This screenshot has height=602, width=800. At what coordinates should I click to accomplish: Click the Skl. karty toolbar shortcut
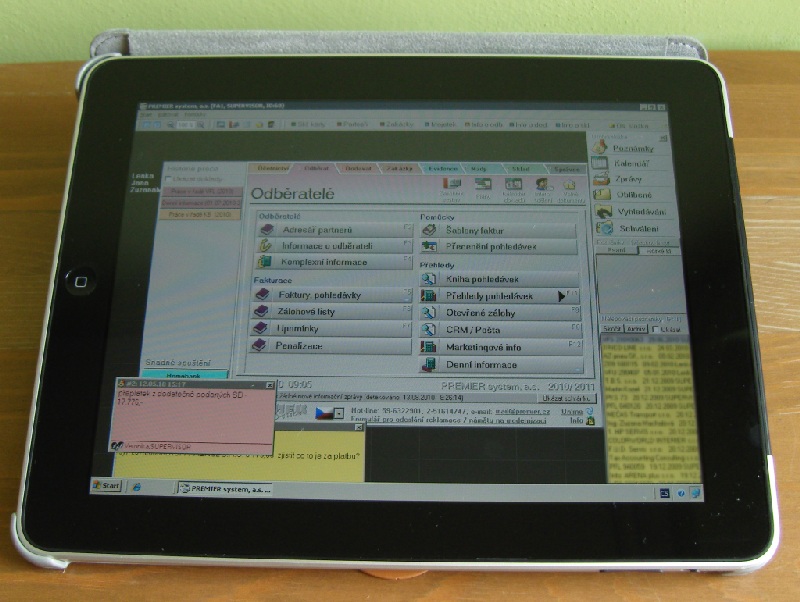click(308, 124)
